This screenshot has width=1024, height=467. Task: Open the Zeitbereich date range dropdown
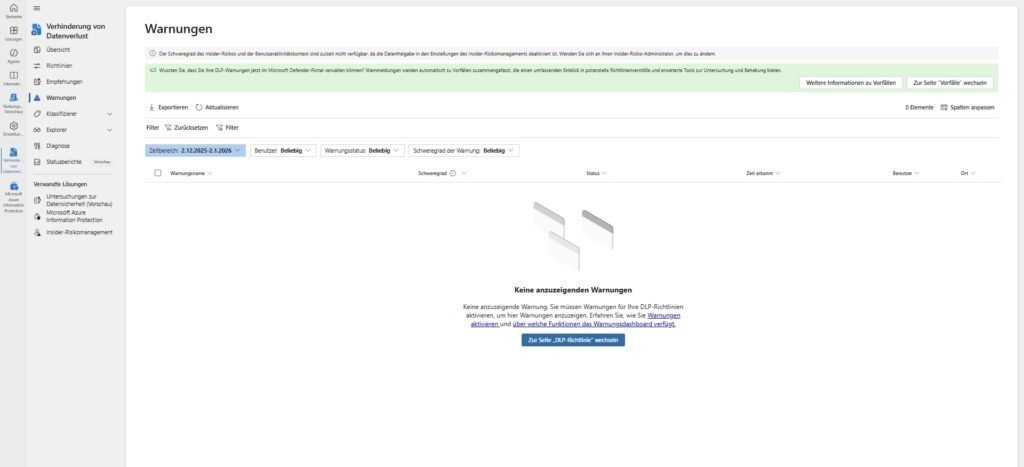(x=195, y=150)
